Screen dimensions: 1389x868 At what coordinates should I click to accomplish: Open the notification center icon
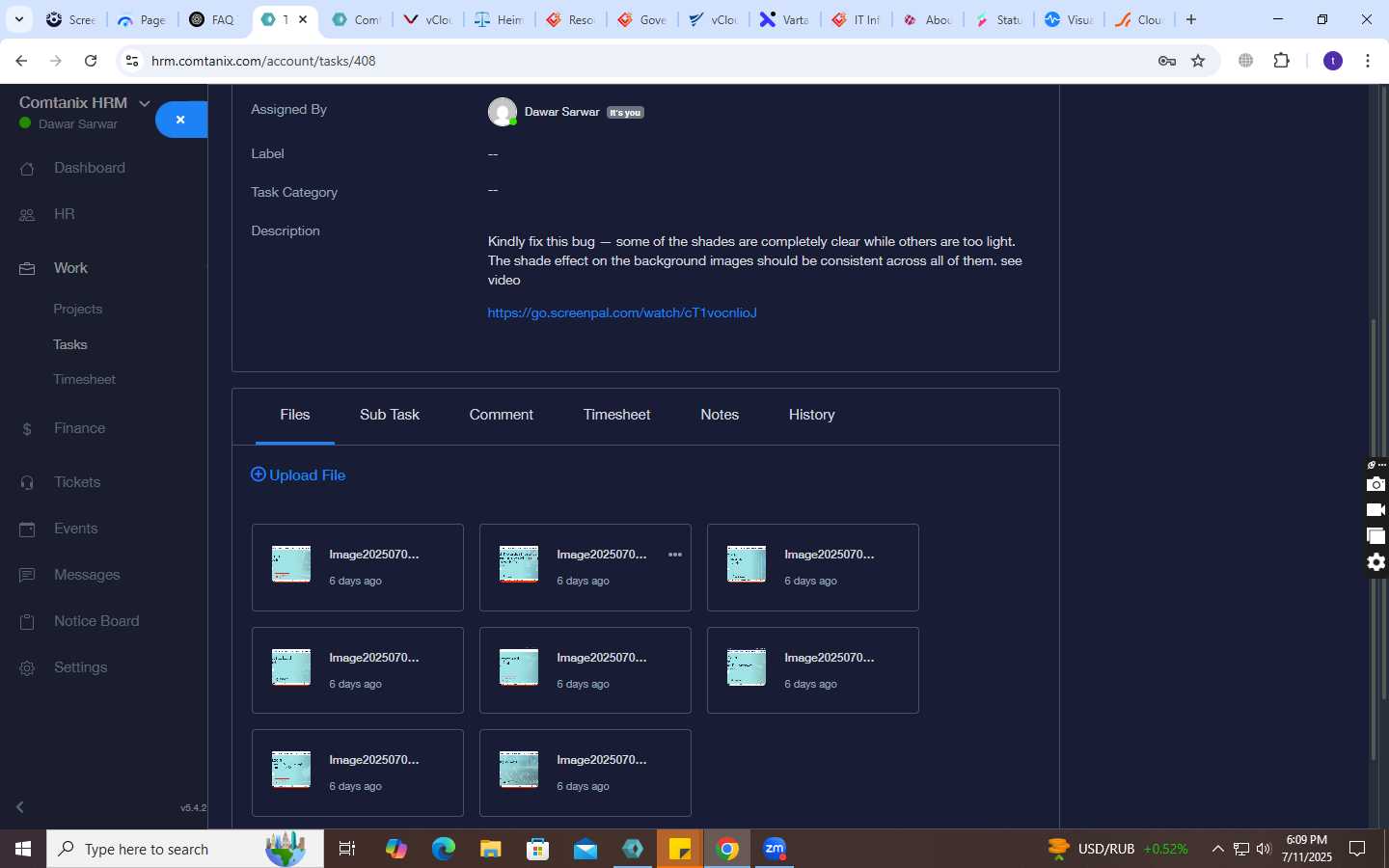[1357, 849]
